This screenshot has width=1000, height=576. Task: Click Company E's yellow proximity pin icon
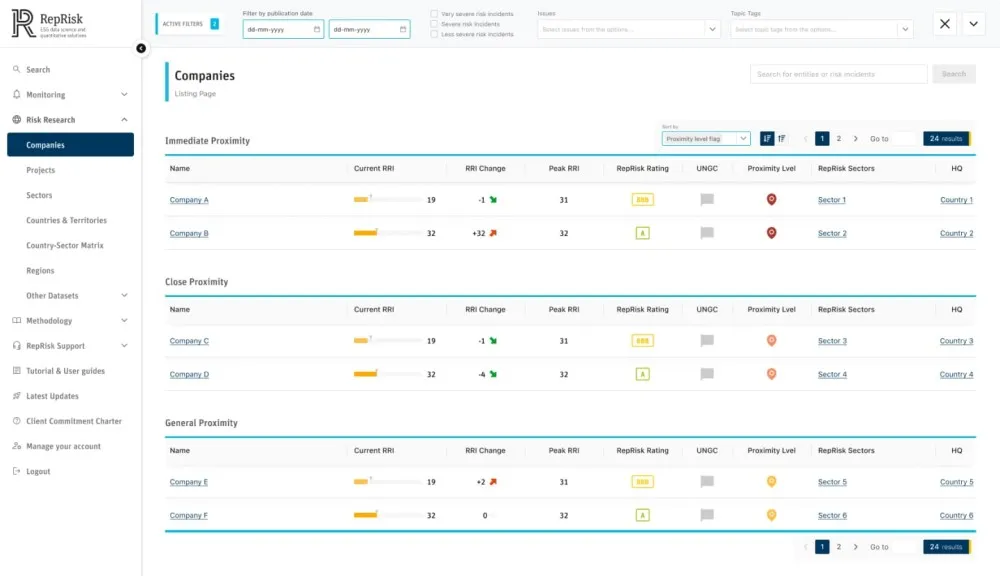tap(771, 482)
